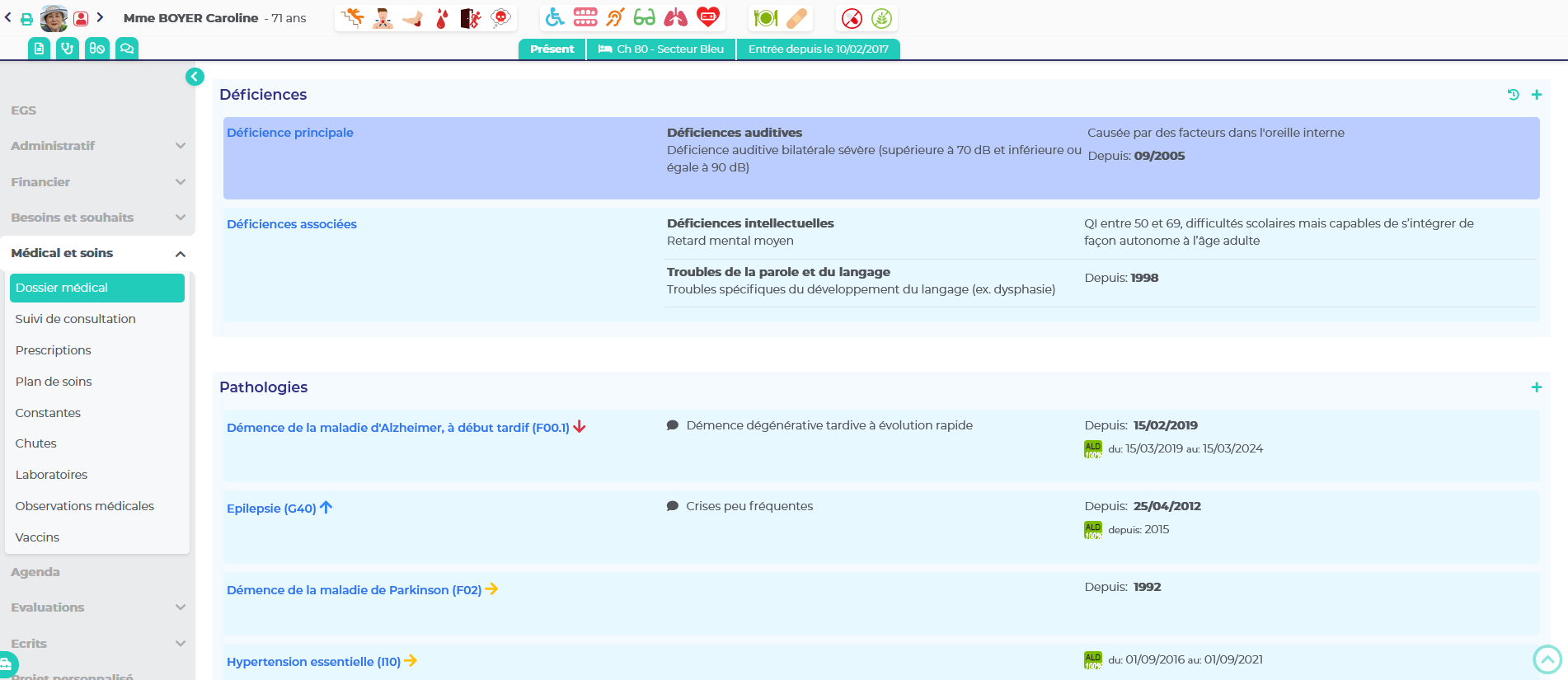Select Observations médicales menu item
1568x680 pixels.
85,506
